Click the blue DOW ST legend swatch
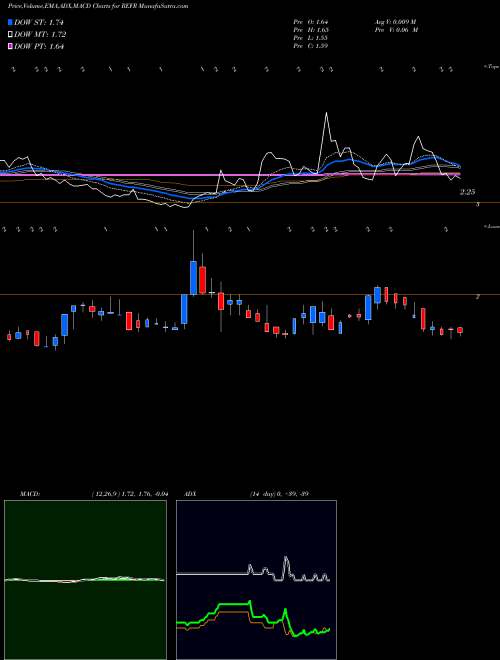500x660 pixels. click(x=10, y=22)
